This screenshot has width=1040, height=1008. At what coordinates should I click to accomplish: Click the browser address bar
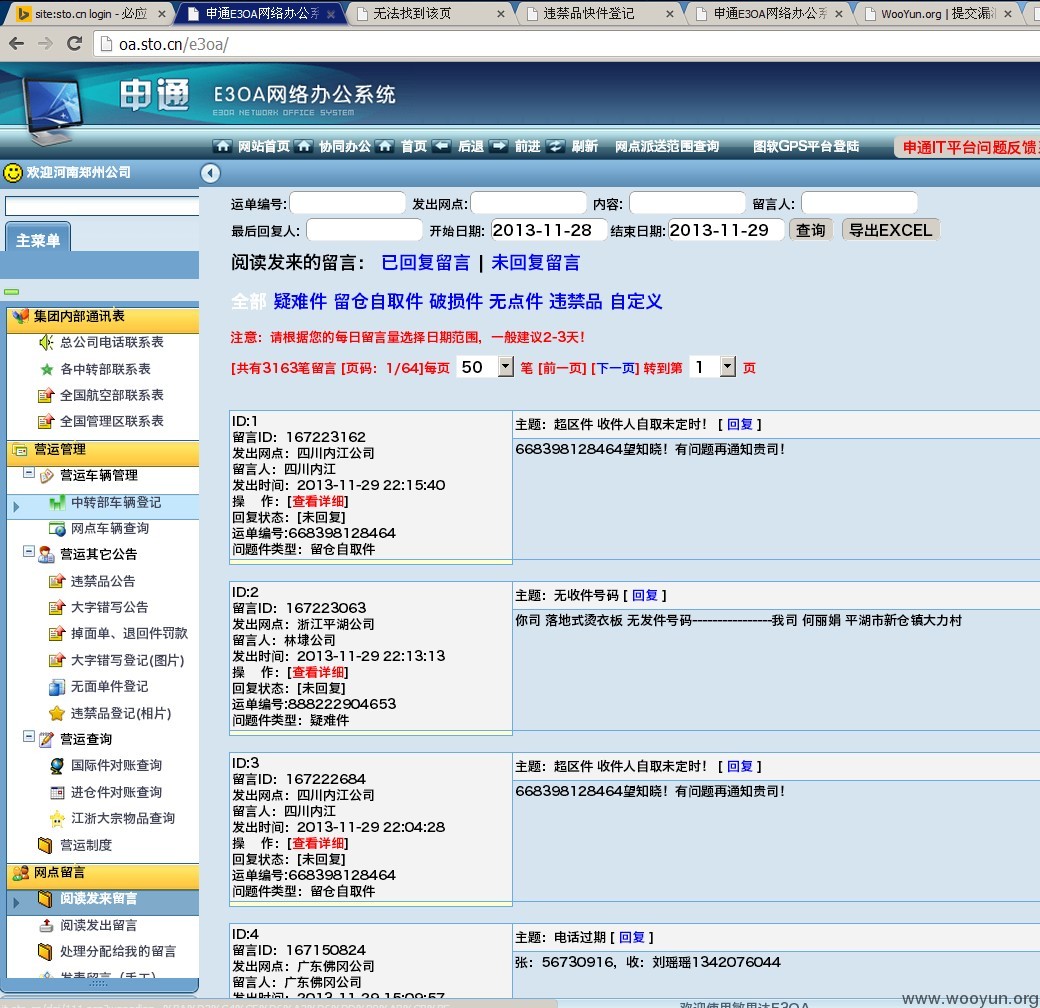click(564, 44)
